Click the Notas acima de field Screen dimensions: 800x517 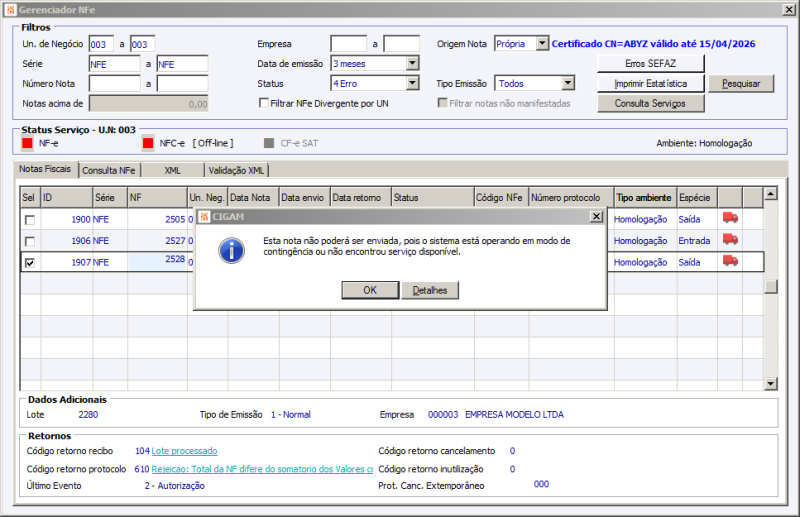(x=148, y=104)
